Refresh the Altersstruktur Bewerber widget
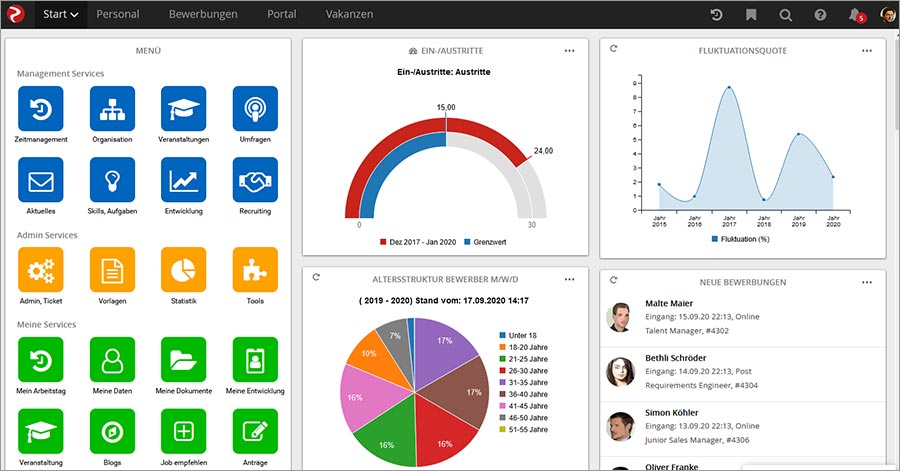Viewport: 900px width, 471px height. (316, 277)
